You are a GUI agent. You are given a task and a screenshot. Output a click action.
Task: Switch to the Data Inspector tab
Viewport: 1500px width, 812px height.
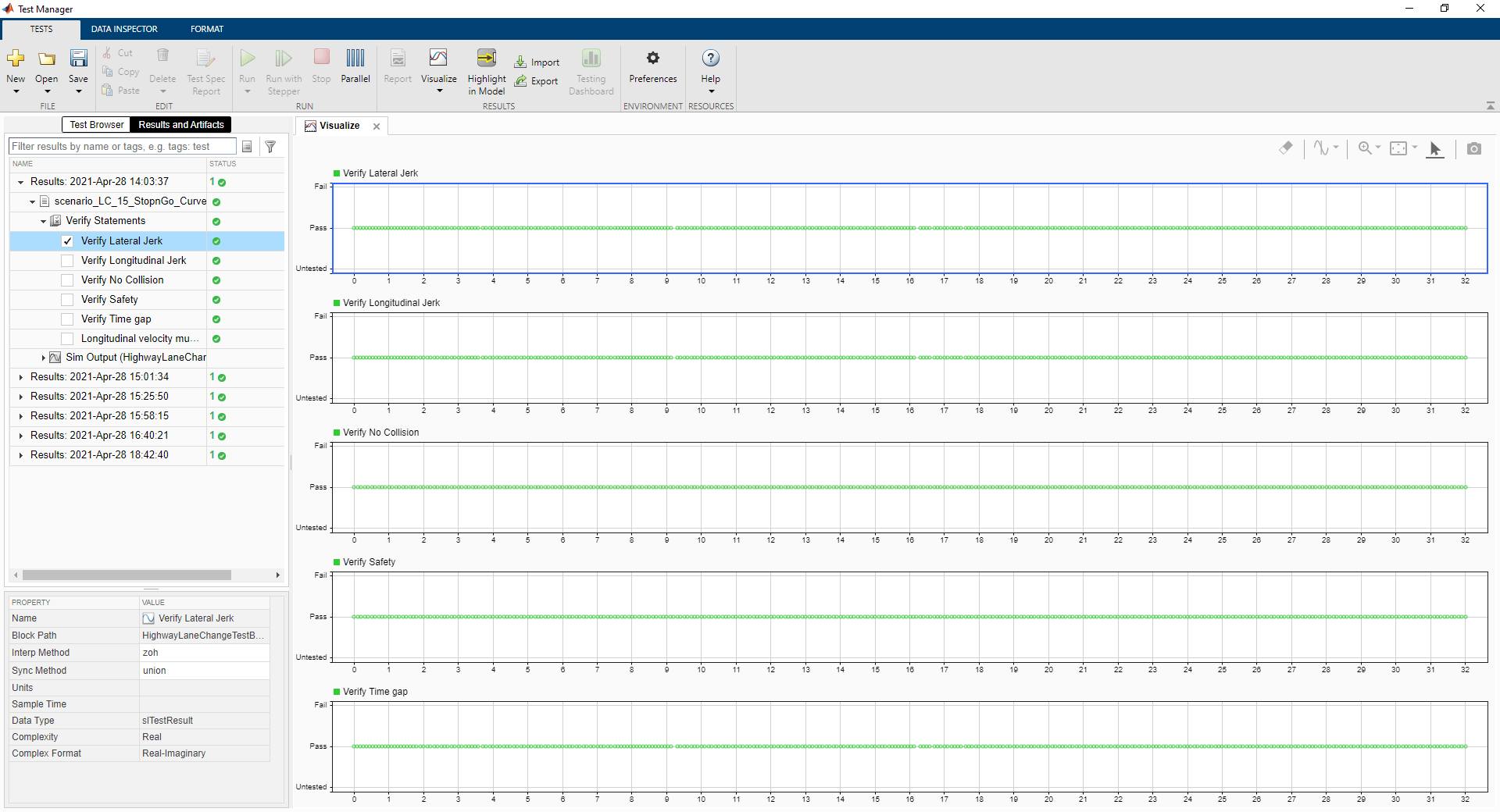(124, 29)
